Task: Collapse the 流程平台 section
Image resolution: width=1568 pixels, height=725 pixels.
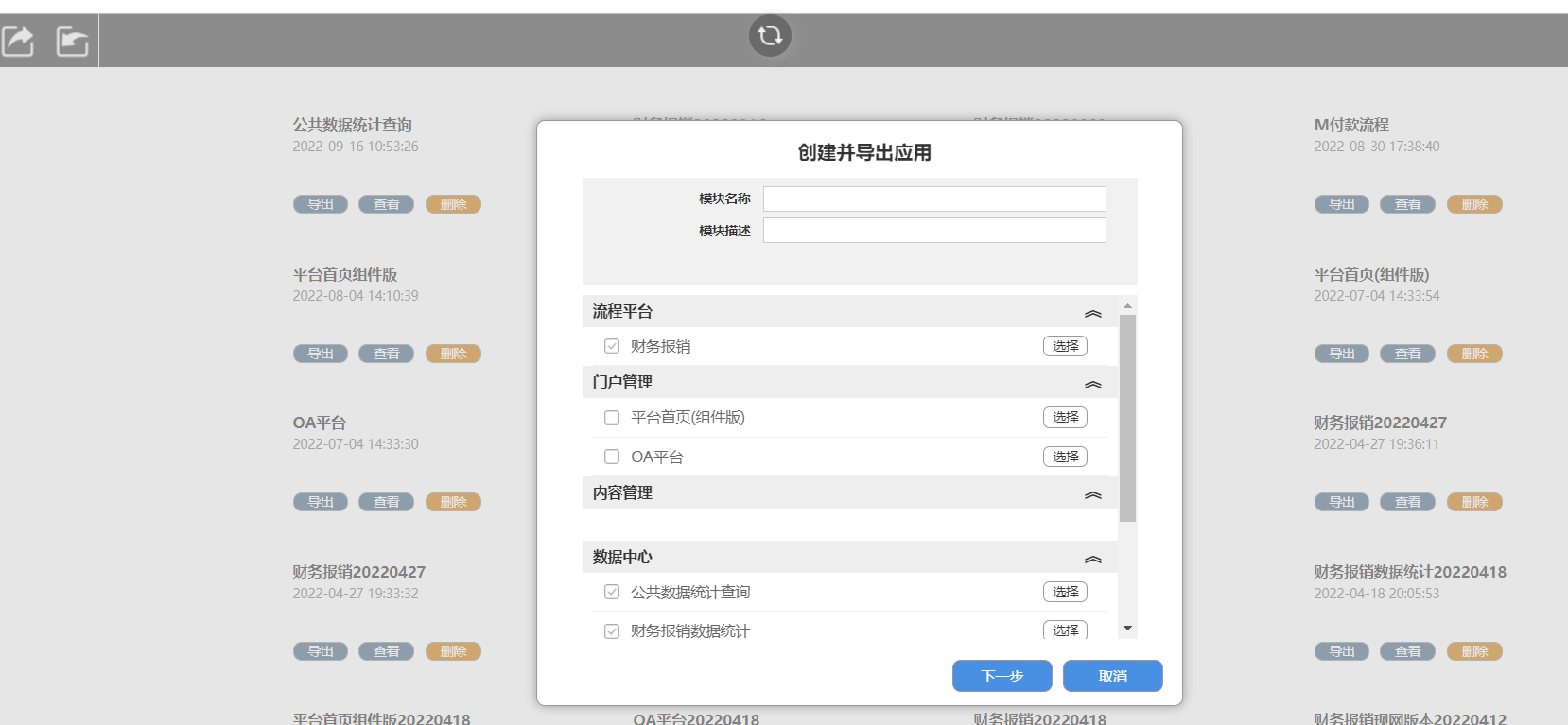Action: tap(1093, 313)
